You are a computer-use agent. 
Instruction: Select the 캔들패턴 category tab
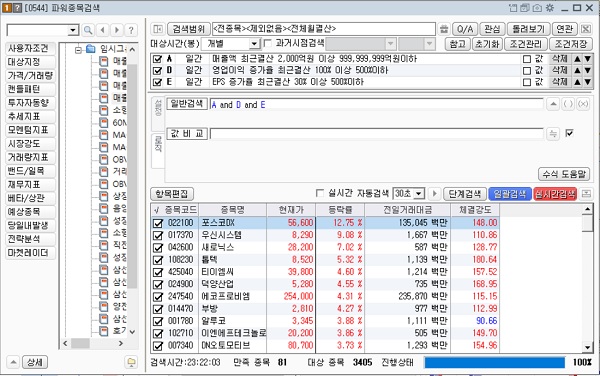coord(30,89)
